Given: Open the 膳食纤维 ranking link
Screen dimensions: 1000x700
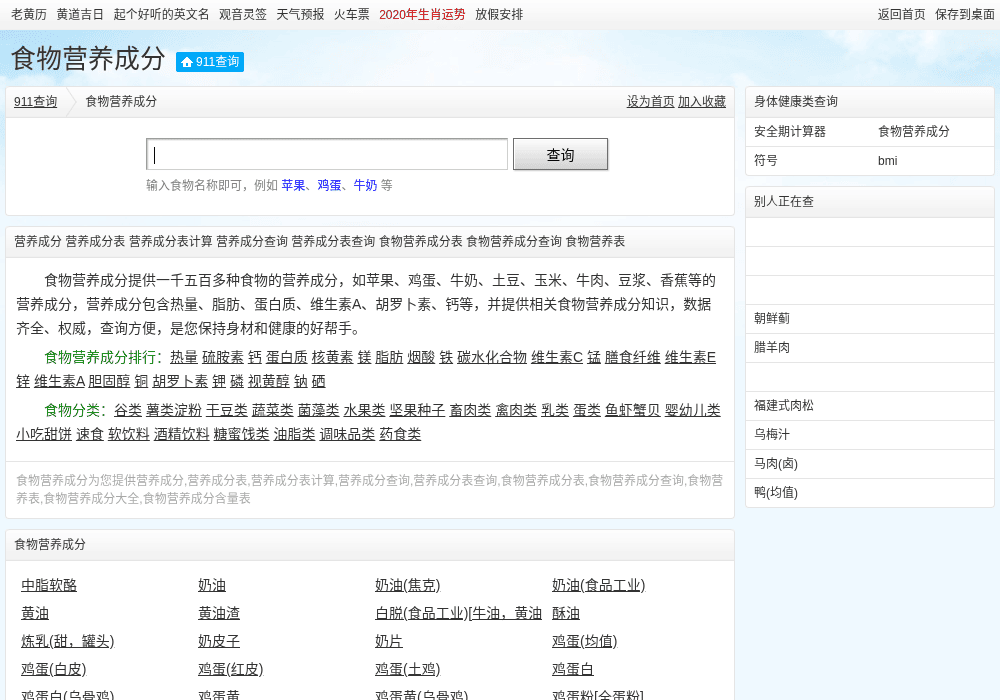Looking at the screenshot, I should click(633, 357).
